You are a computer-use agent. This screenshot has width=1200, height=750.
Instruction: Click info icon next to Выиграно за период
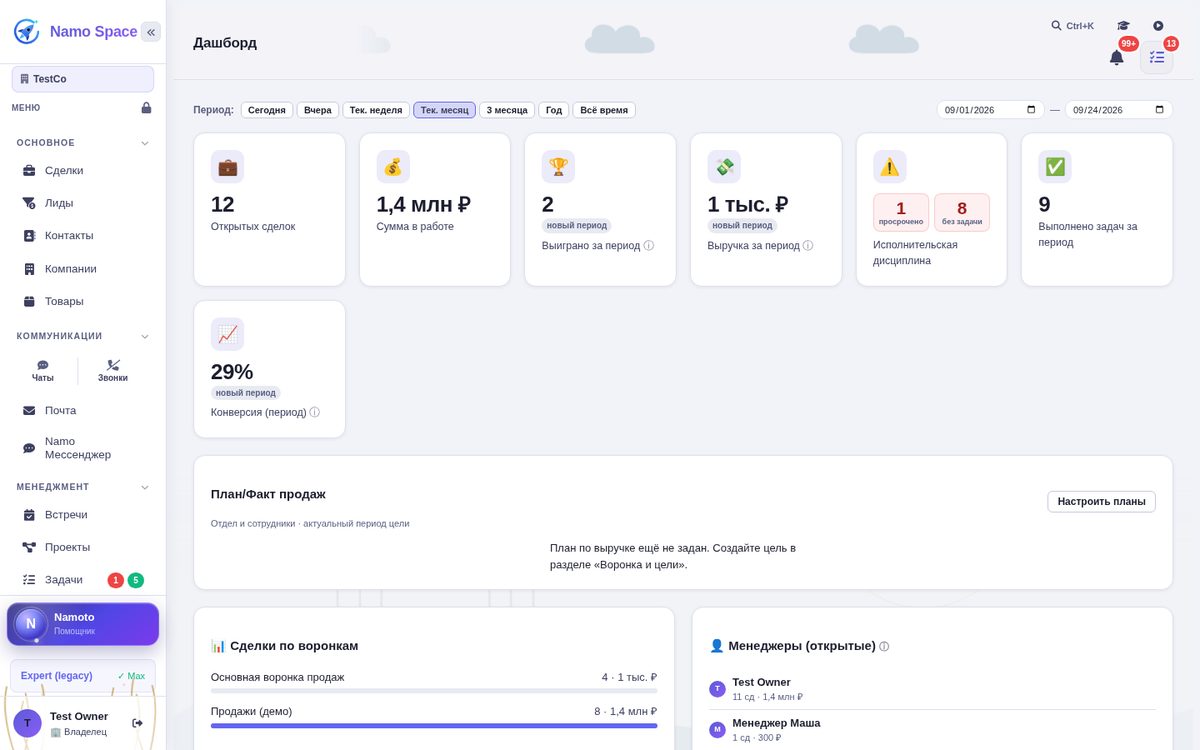pos(649,246)
